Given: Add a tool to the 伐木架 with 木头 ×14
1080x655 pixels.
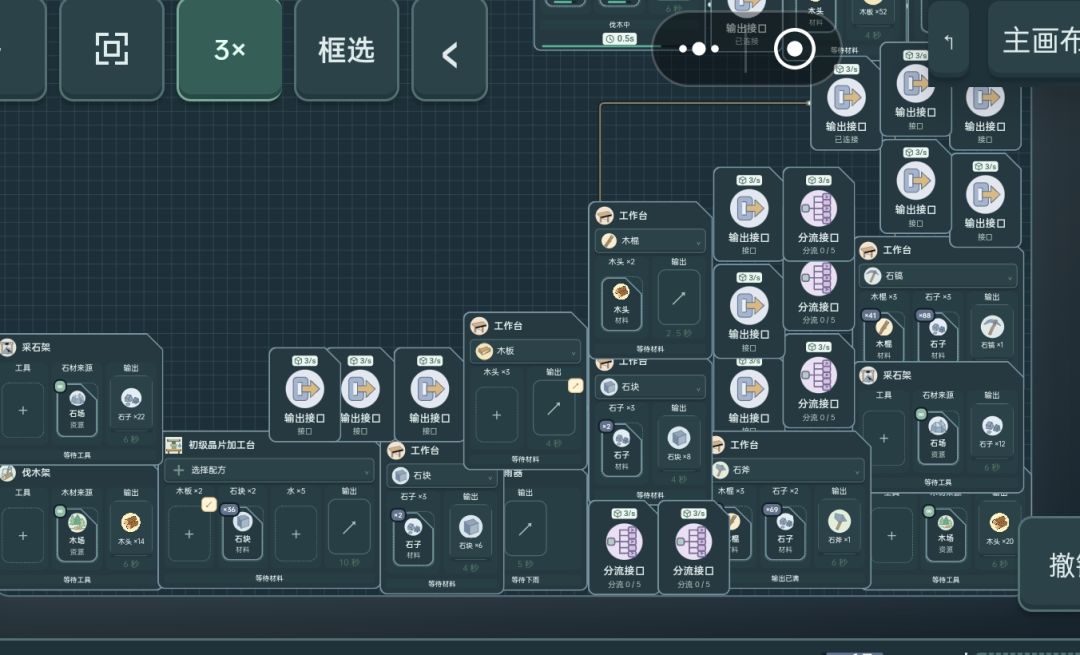Looking at the screenshot, I should (23, 535).
